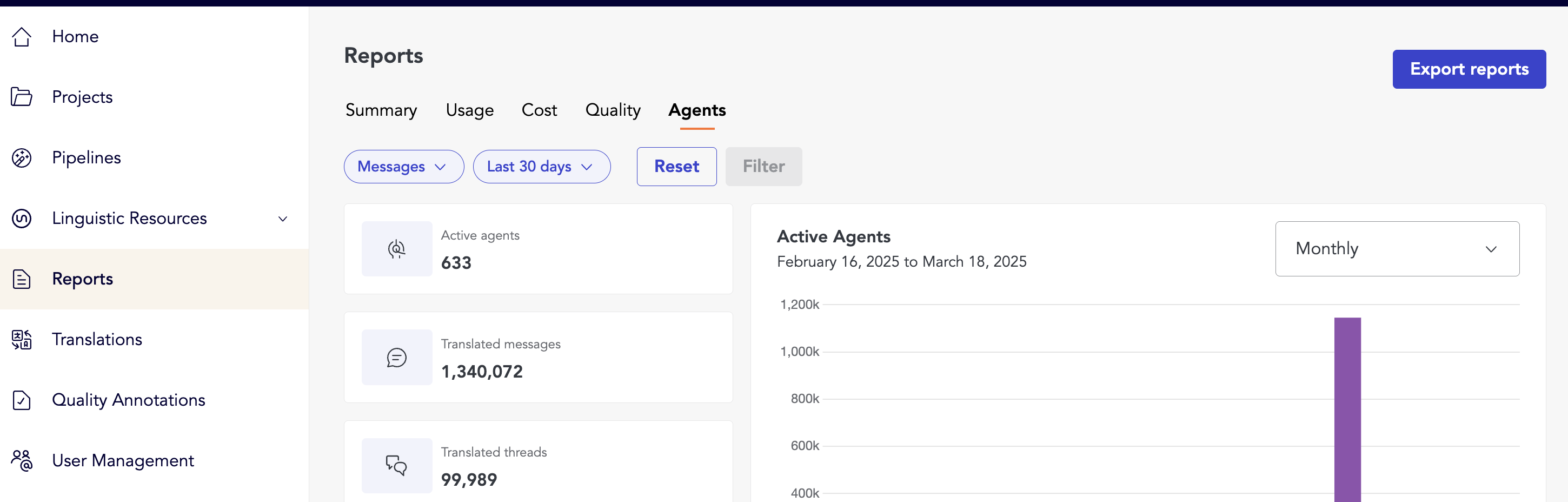Click the February 16 to March 18 date range
The width and height of the screenshot is (1568, 502).
901,262
